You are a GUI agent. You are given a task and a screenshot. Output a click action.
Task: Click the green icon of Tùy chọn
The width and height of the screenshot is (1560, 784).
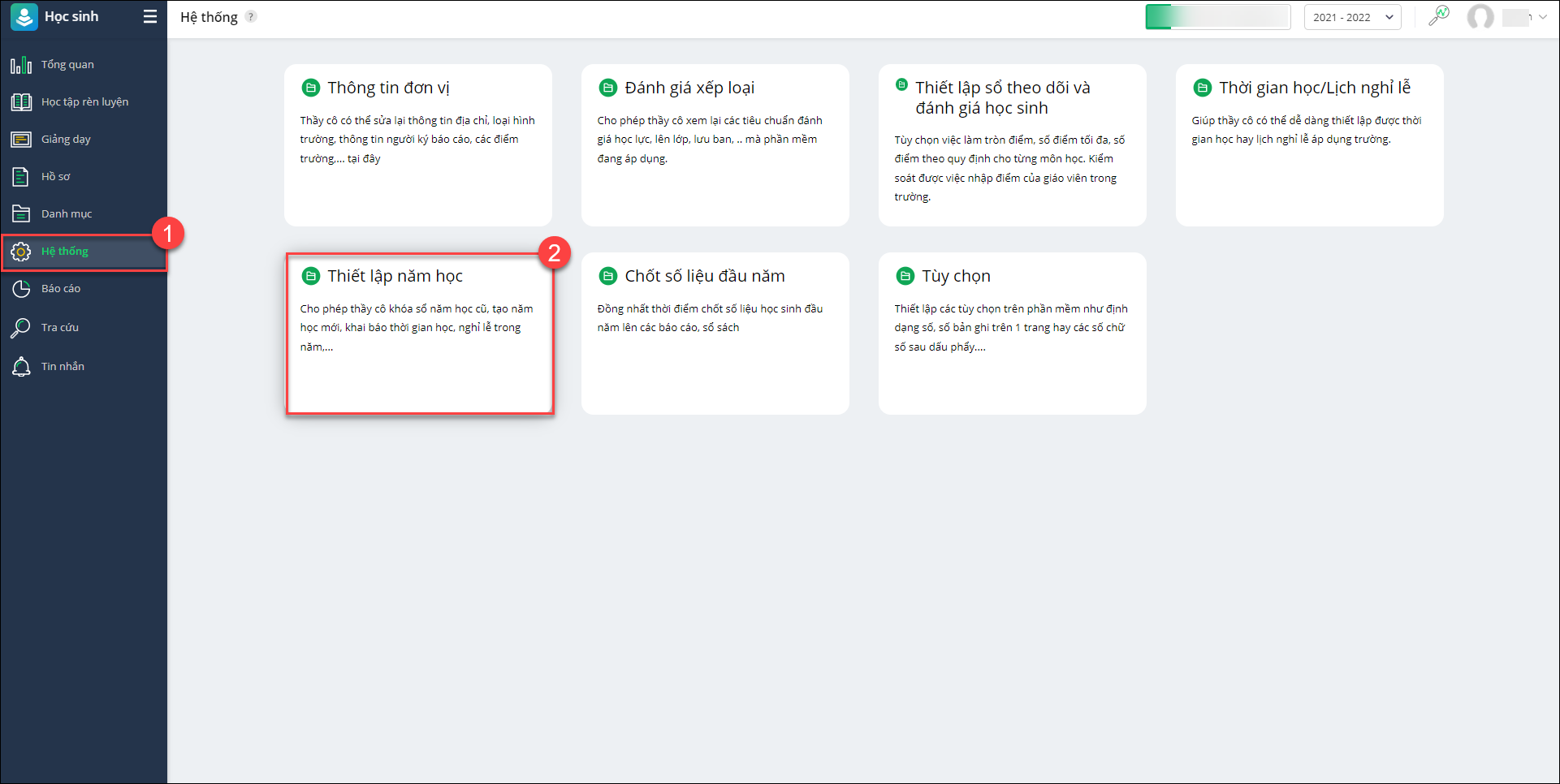click(x=905, y=276)
